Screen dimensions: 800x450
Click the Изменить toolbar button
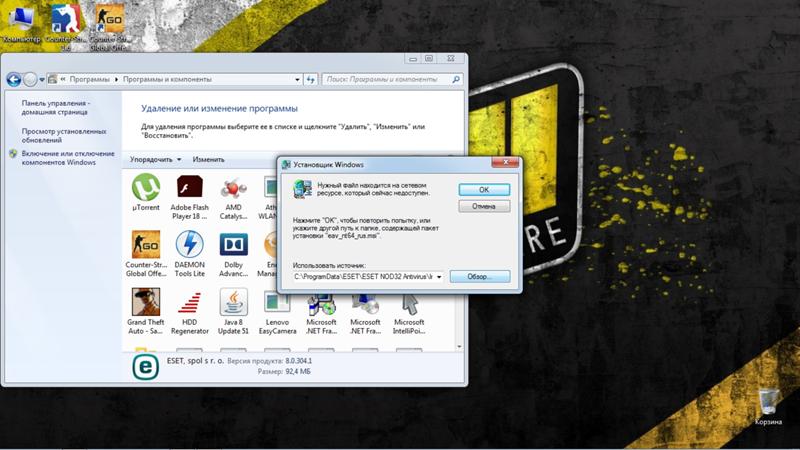pos(208,160)
